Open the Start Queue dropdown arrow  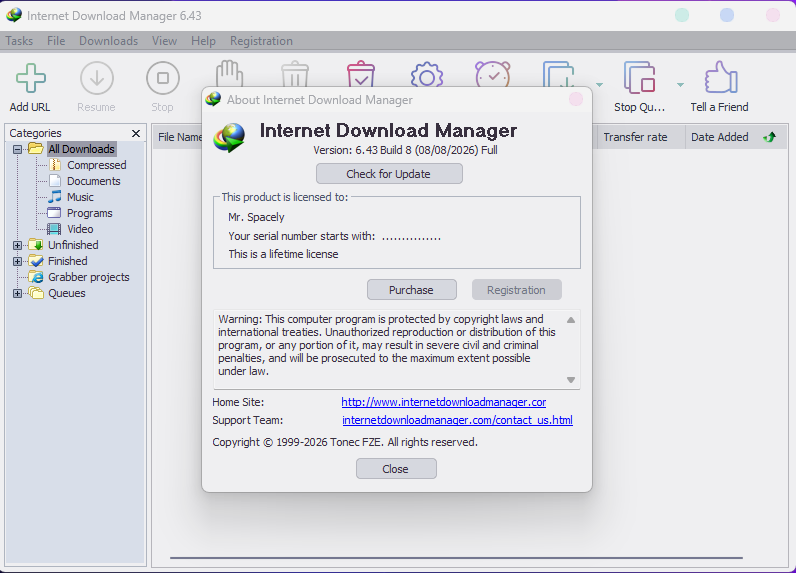click(x=600, y=85)
